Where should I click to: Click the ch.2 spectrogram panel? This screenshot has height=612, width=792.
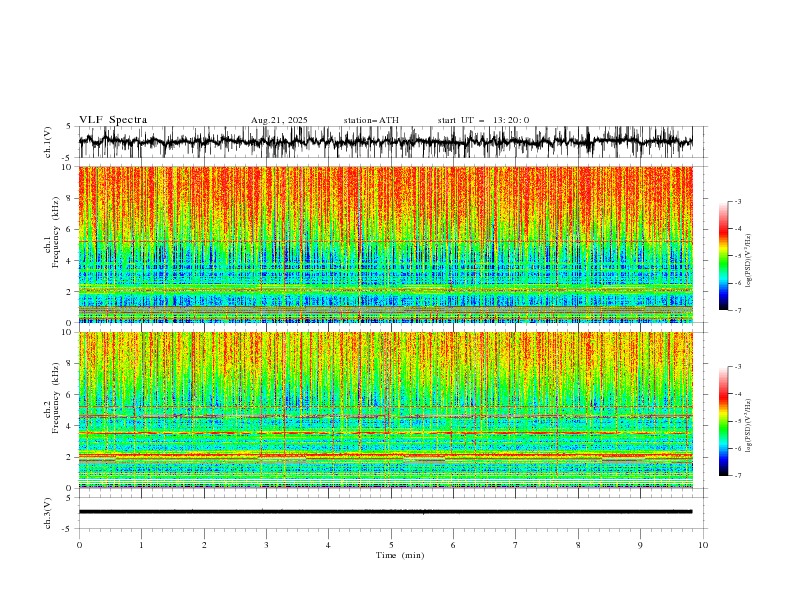pos(385,410)
